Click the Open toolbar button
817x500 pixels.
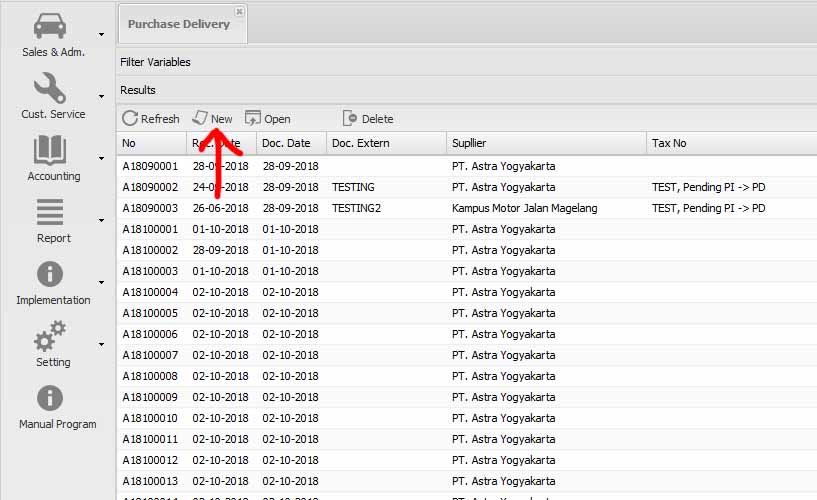[x=268, y=118]
